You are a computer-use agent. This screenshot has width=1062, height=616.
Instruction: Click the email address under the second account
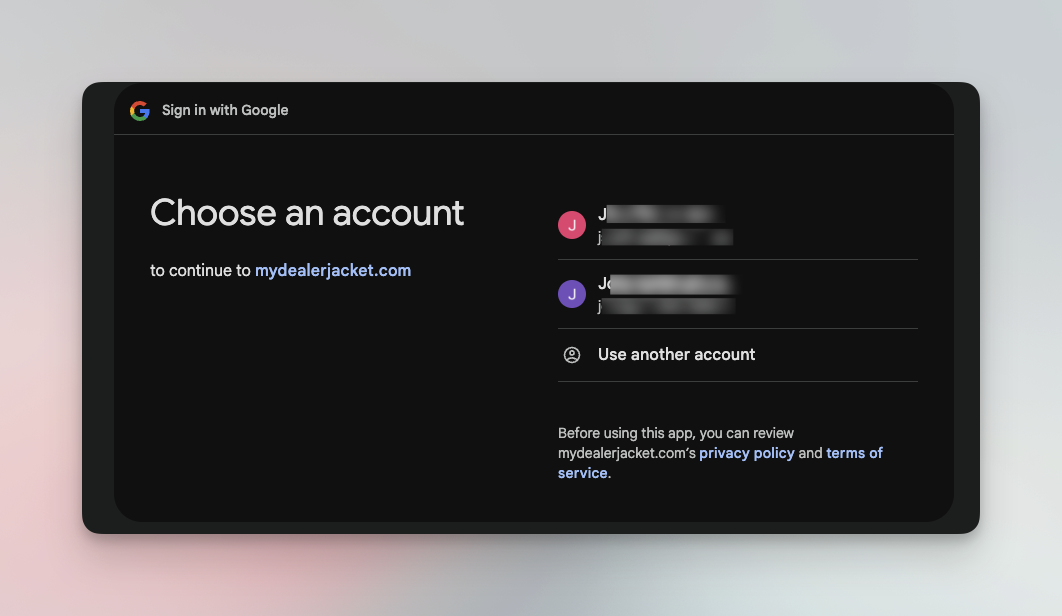pyautogui.click(x=665, y=307)
